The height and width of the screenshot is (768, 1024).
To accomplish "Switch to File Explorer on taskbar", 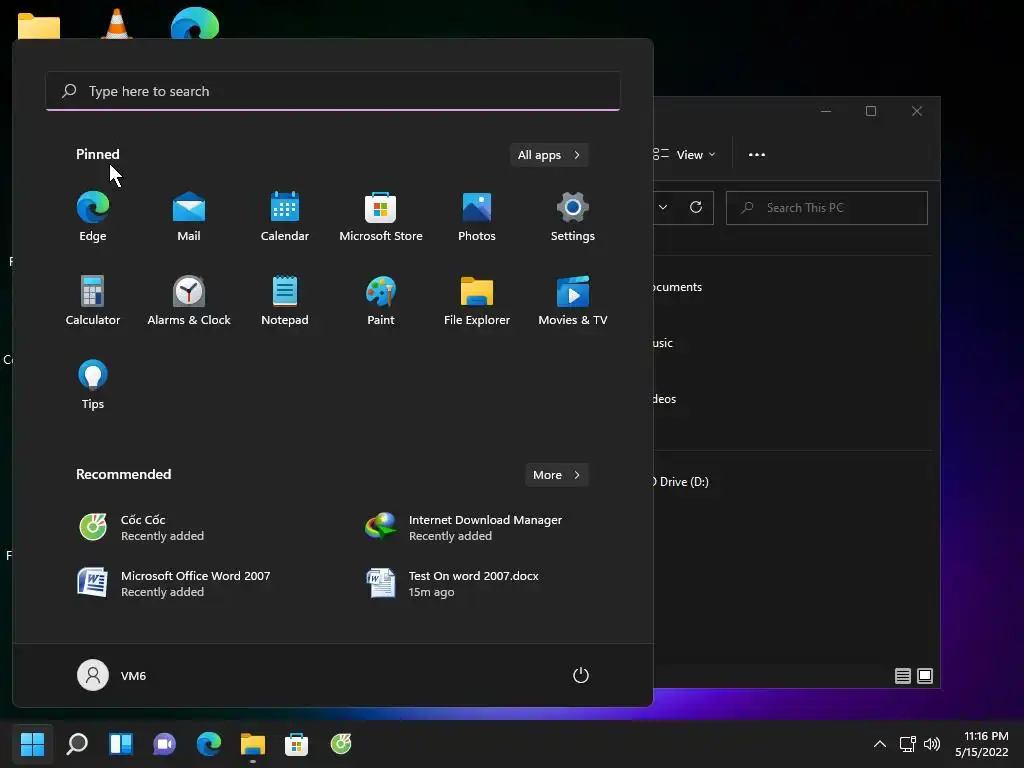I will pos(253,743).
